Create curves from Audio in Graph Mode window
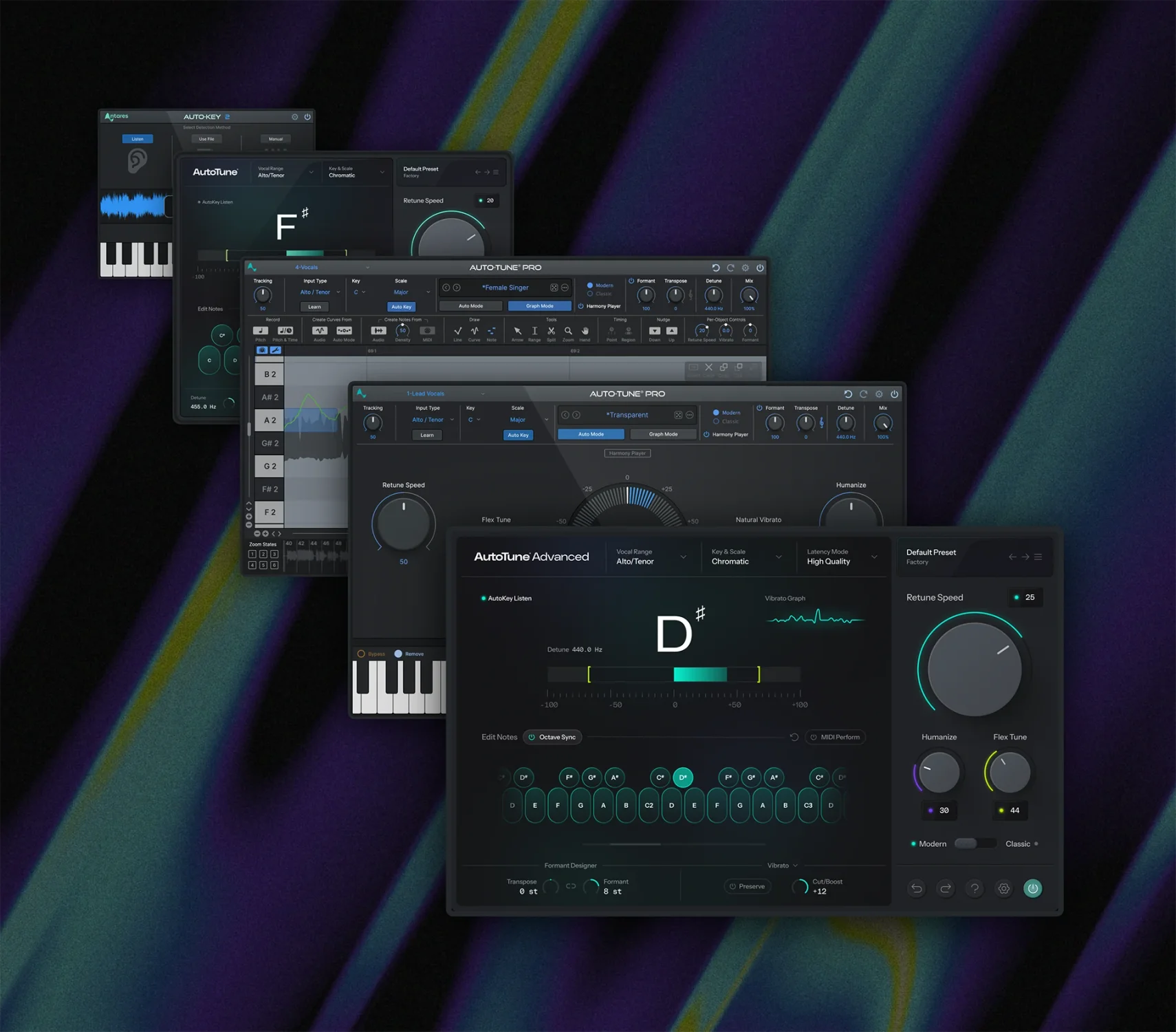 [x=320, y=331]
